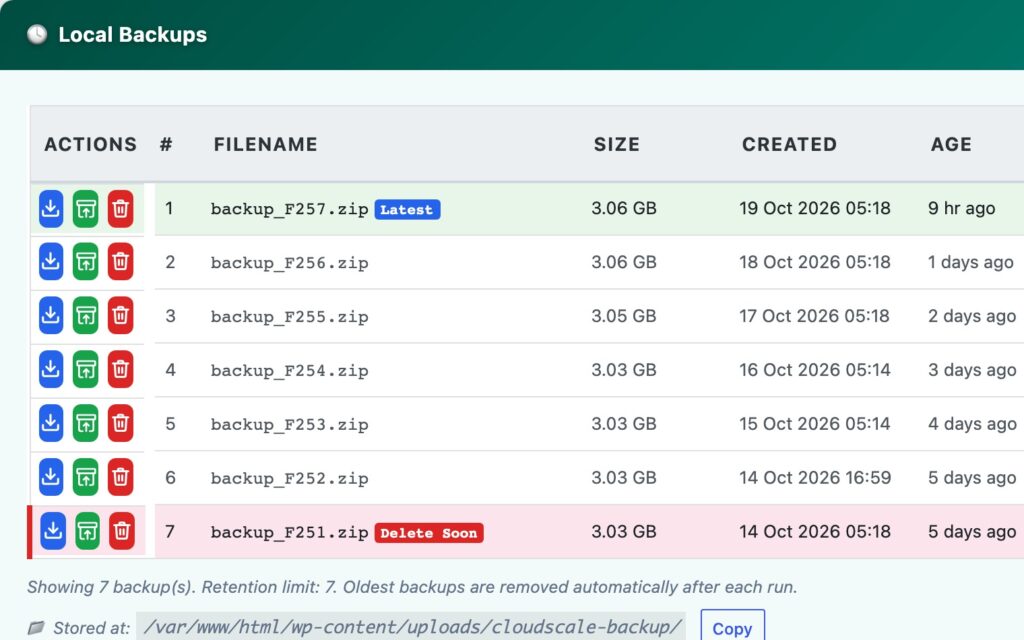Click the Latest badge on backup_F257.zip
This screenshot has width=1024, height=640.
click(407, 210)
